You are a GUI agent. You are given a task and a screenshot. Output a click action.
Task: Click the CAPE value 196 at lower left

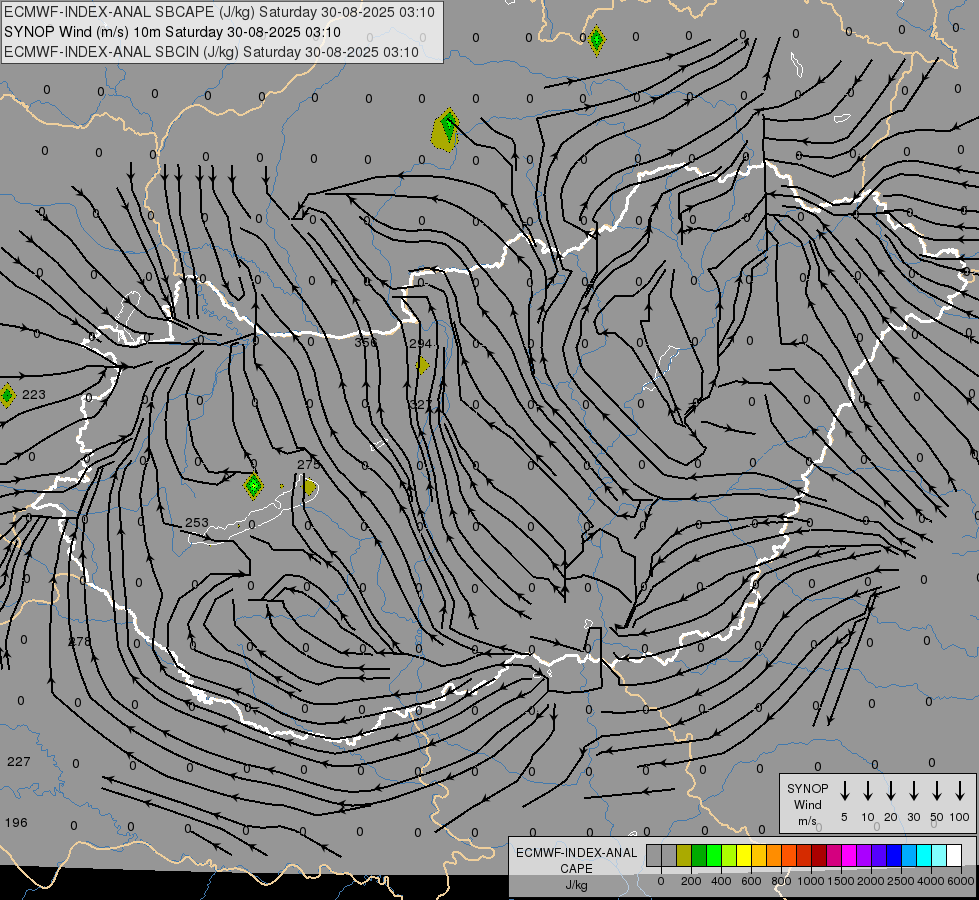coord(16,823)
